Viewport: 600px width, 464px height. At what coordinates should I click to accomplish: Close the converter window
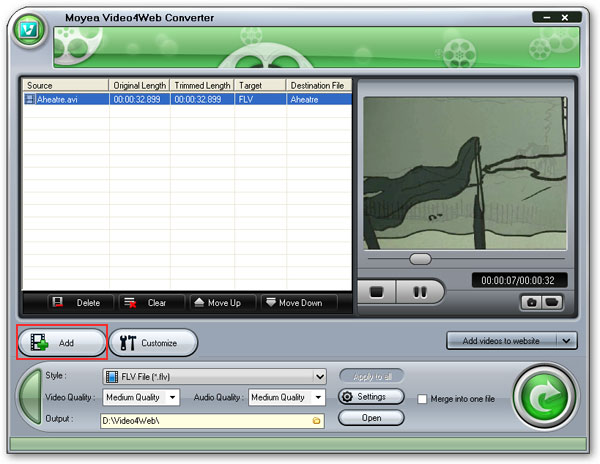pyautogui.click(x=565, y=17)
